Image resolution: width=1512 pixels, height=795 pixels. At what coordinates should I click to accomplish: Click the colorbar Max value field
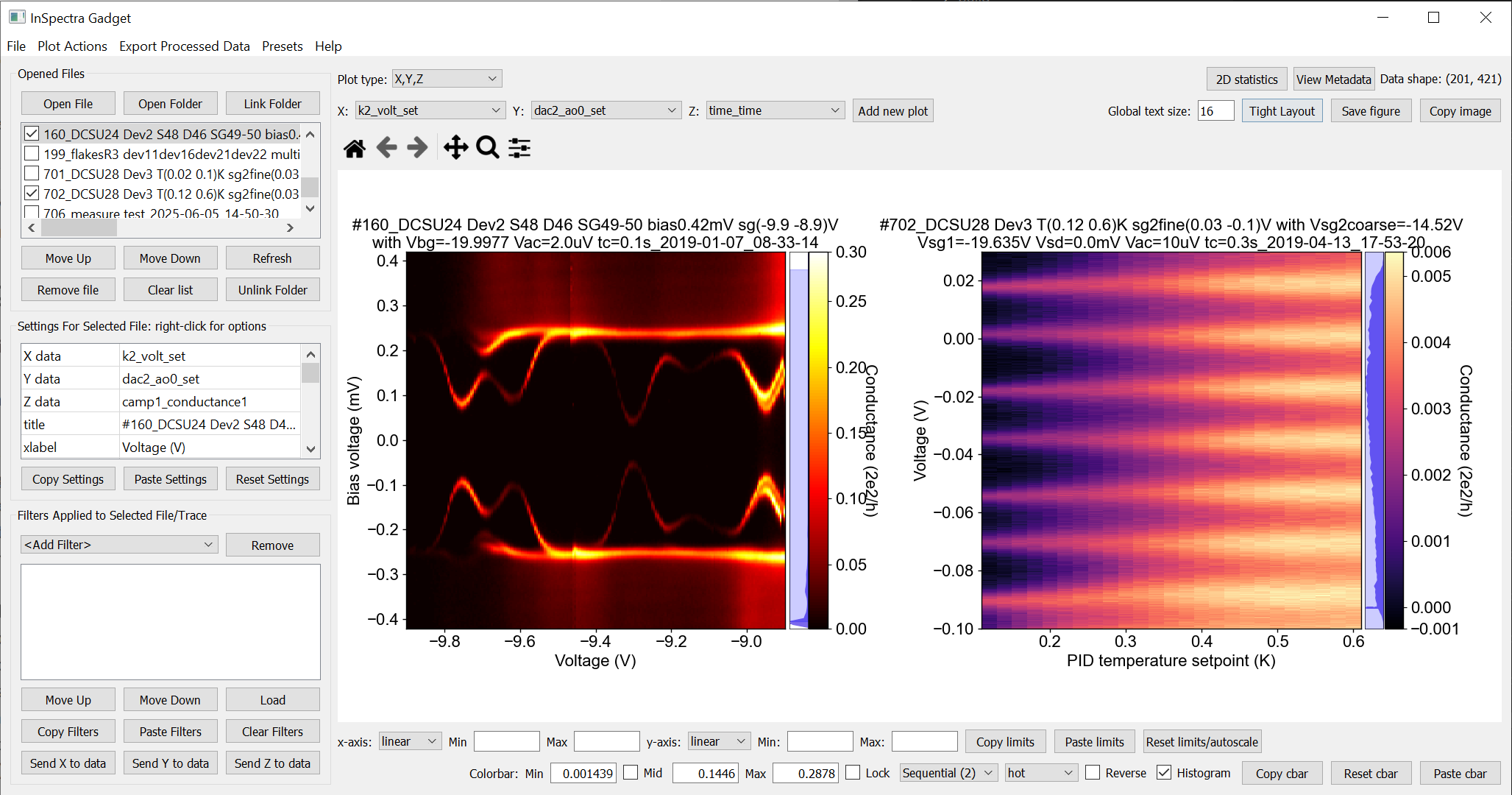pyautogui.click(x=806, y=773)
